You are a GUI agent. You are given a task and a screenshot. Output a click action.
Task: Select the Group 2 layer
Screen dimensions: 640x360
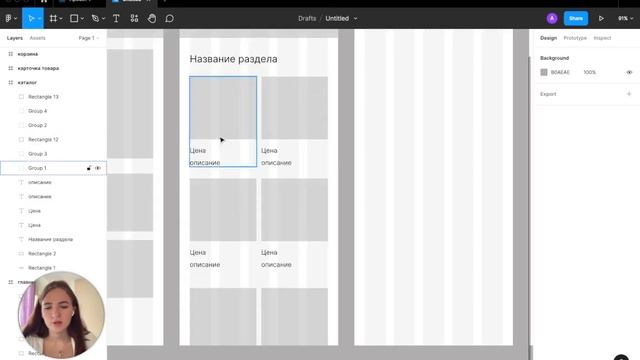(53, 125)
